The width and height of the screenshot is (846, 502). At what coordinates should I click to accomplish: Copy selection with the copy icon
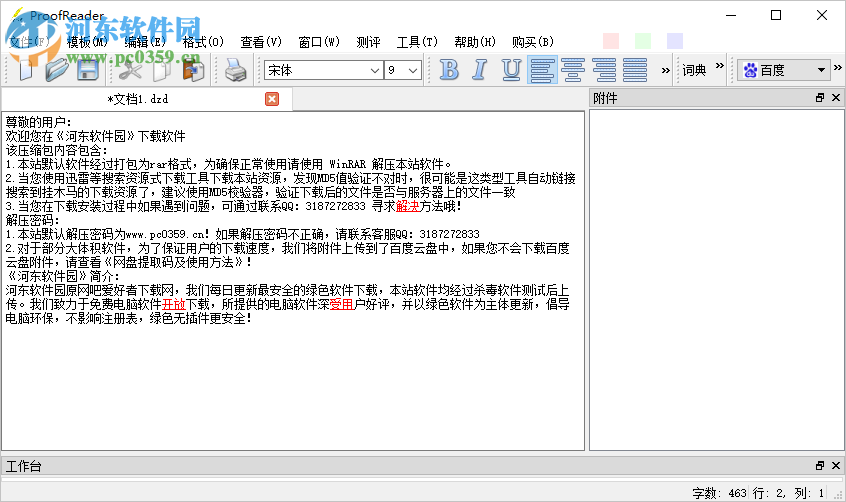[162, 70]
